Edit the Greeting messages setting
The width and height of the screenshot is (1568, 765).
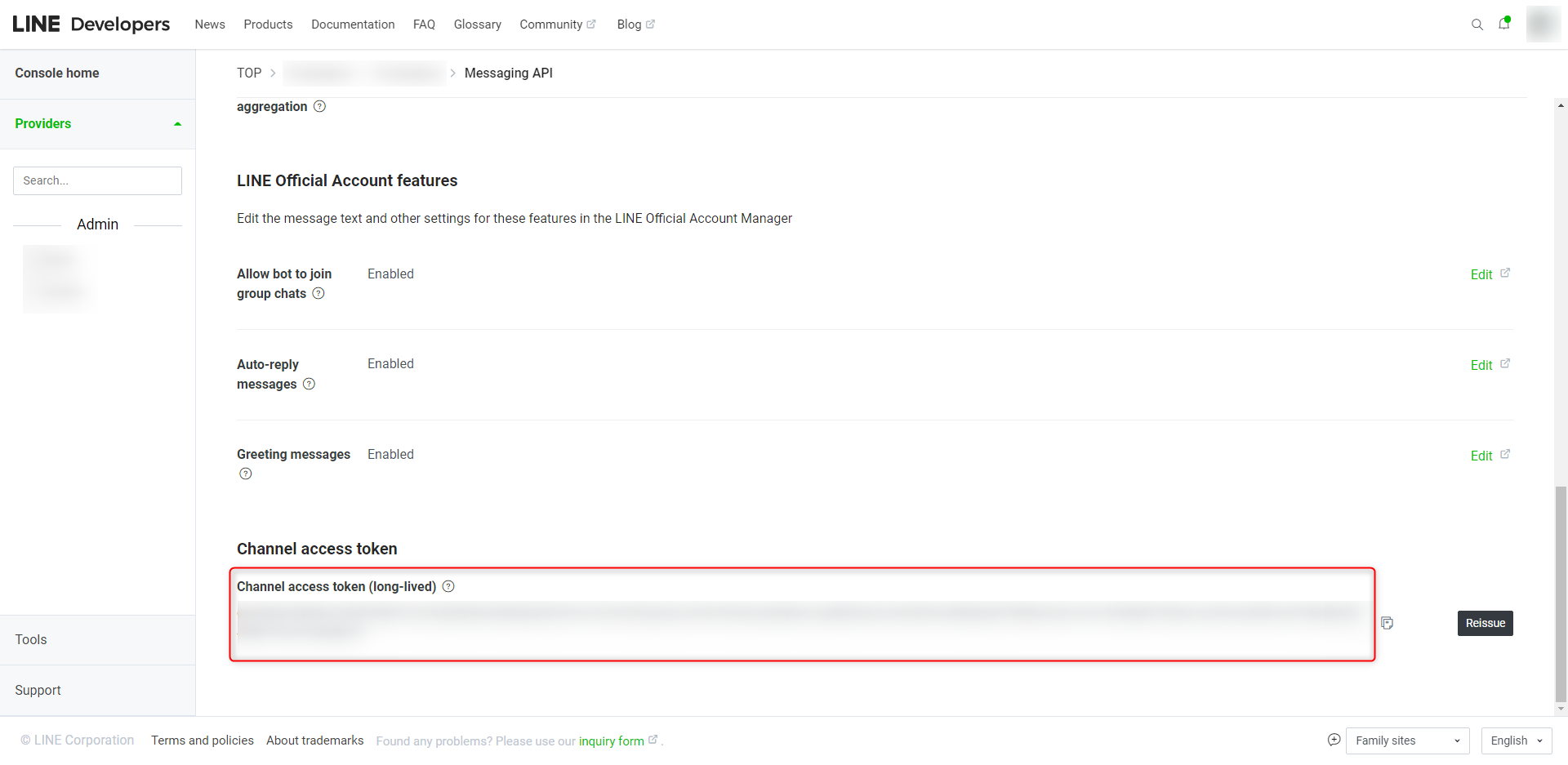click(1490, 456)
